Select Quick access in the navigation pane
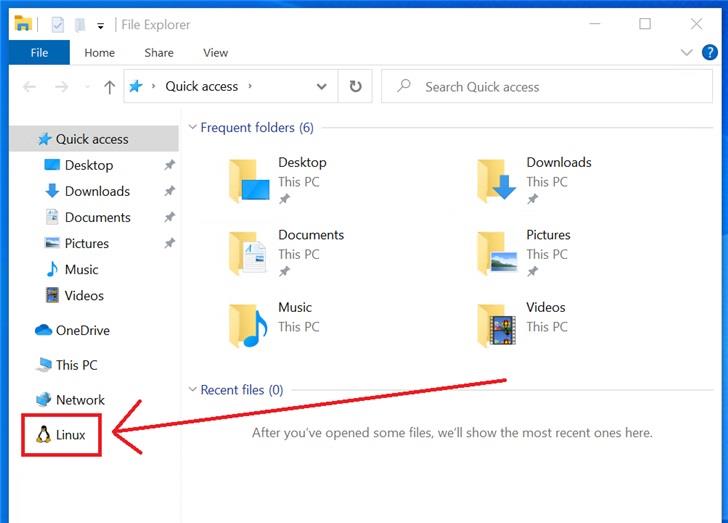The image size is (728, 523). pos(94,139)
